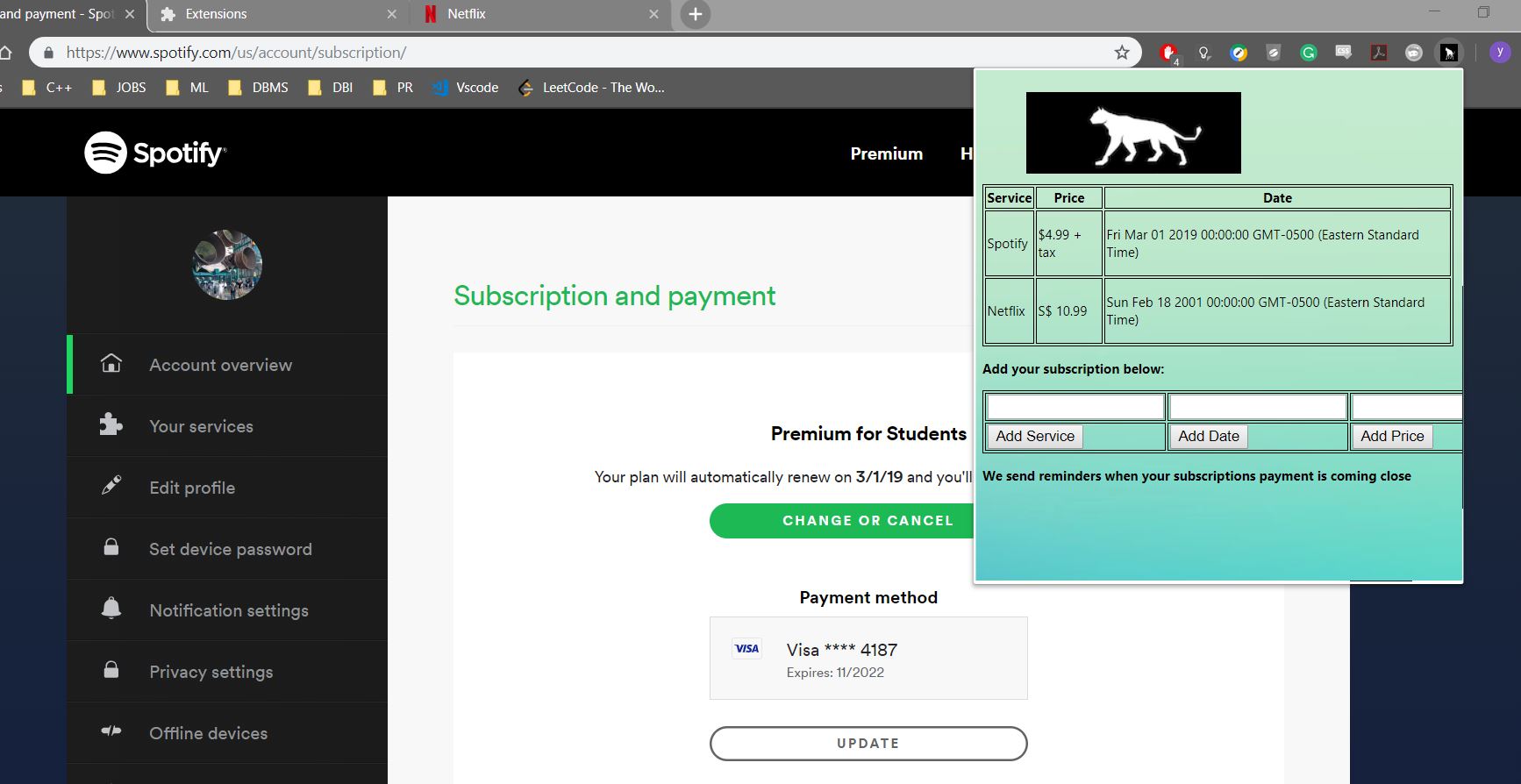Open the C++ bookmarks folder
Viewport: 1521px width, 784px height.
tap(47, 88)
